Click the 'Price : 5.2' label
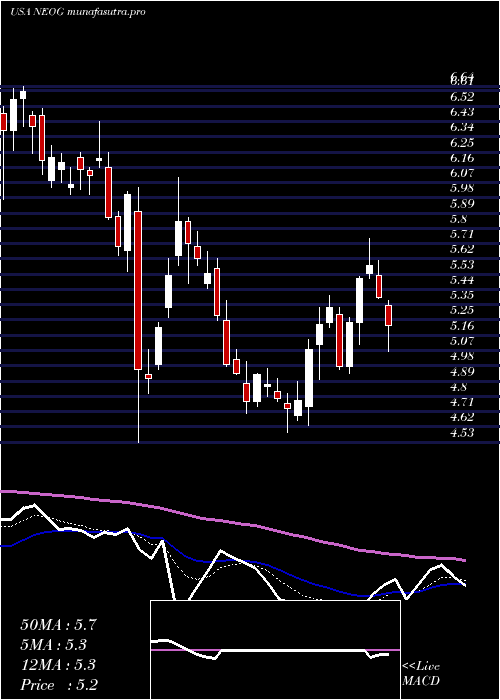 [59, 685]
